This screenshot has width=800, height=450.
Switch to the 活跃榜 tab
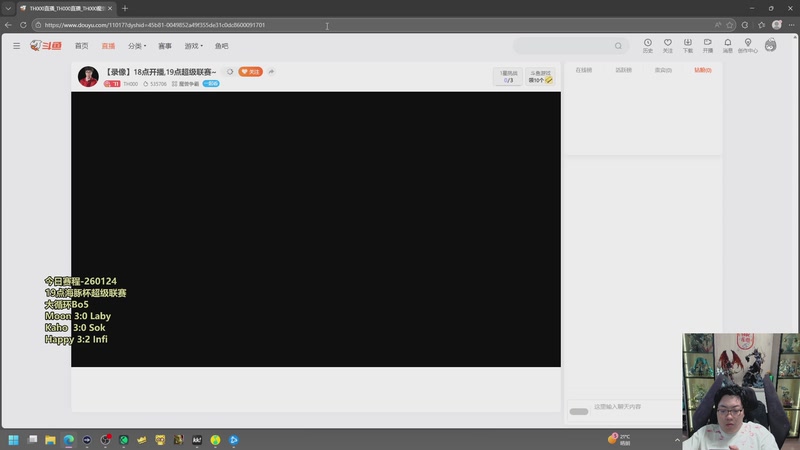coord(623,70)
